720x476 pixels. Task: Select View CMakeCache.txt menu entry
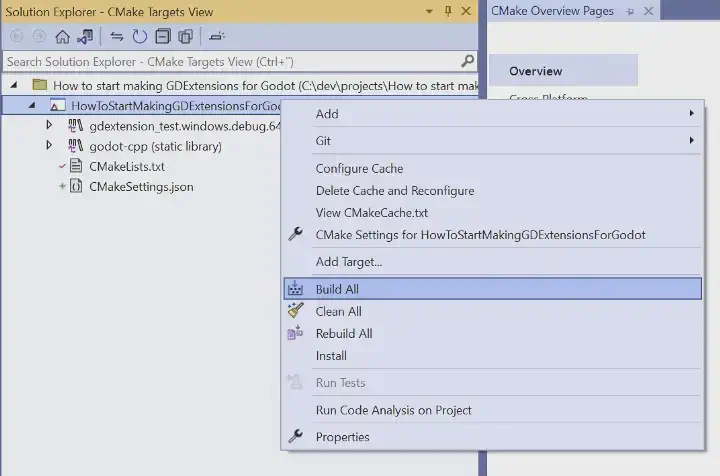pos(493,213)
